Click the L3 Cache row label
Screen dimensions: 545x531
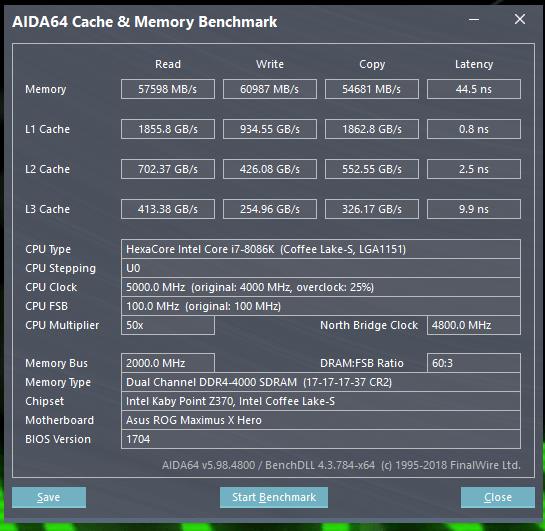[x=47, y=209]
